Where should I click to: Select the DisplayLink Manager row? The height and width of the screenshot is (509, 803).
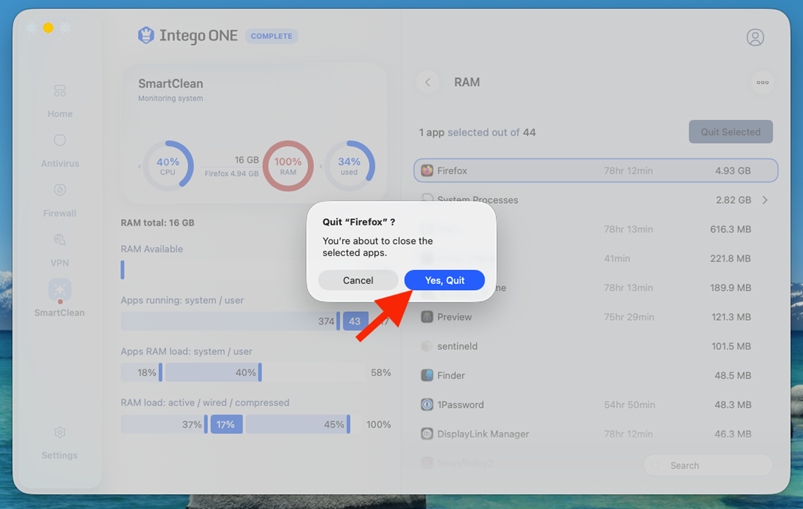tap(596, 434)
